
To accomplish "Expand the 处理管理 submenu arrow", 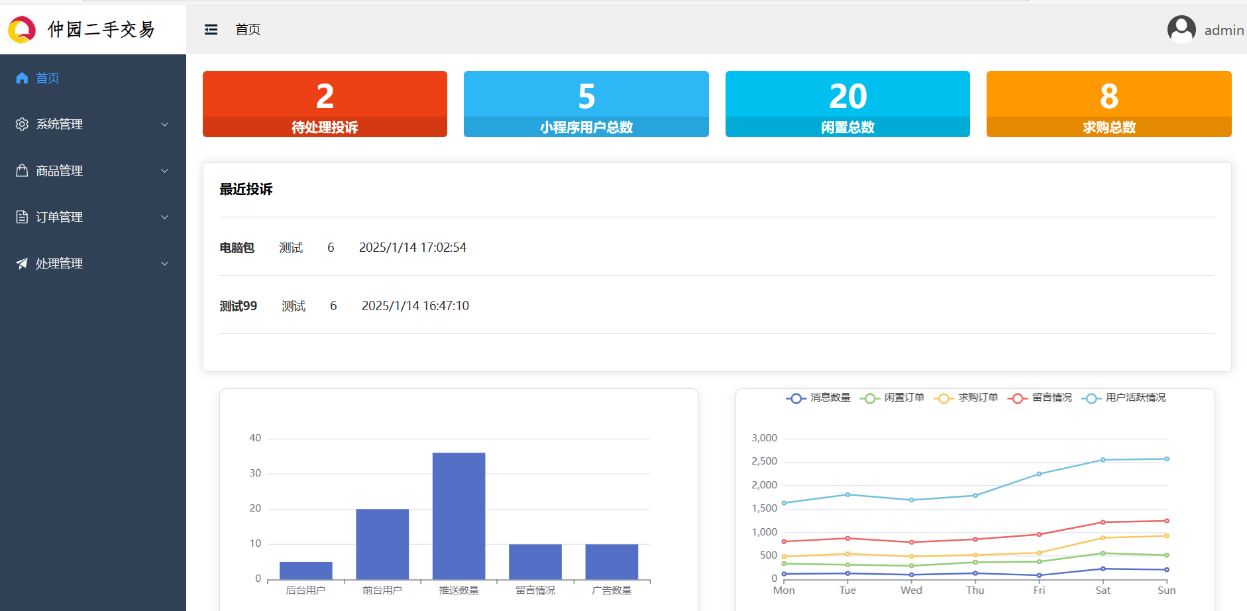I will [165, 264].
